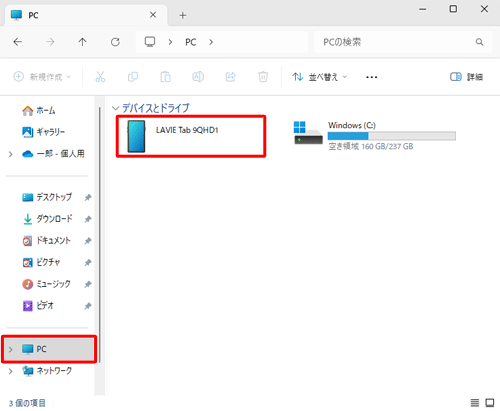
Task: Click the chevron before PC in breadcrumb
Action: coord(170,42)
